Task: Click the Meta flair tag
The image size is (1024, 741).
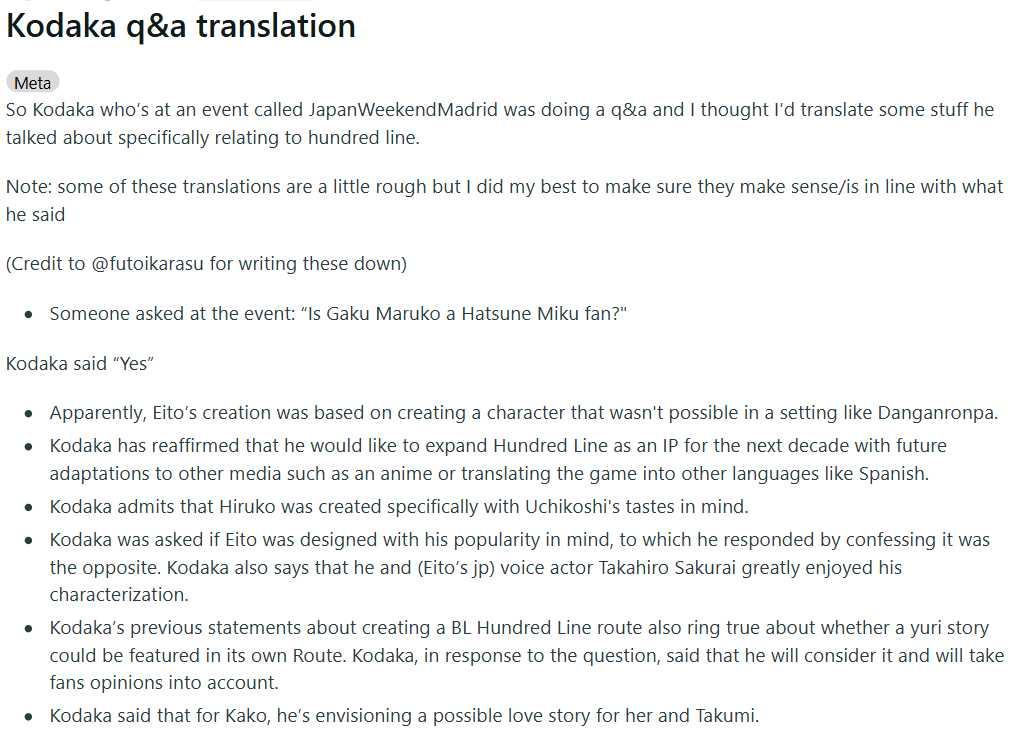Action: pyautogui.click(x=33, y=83)
